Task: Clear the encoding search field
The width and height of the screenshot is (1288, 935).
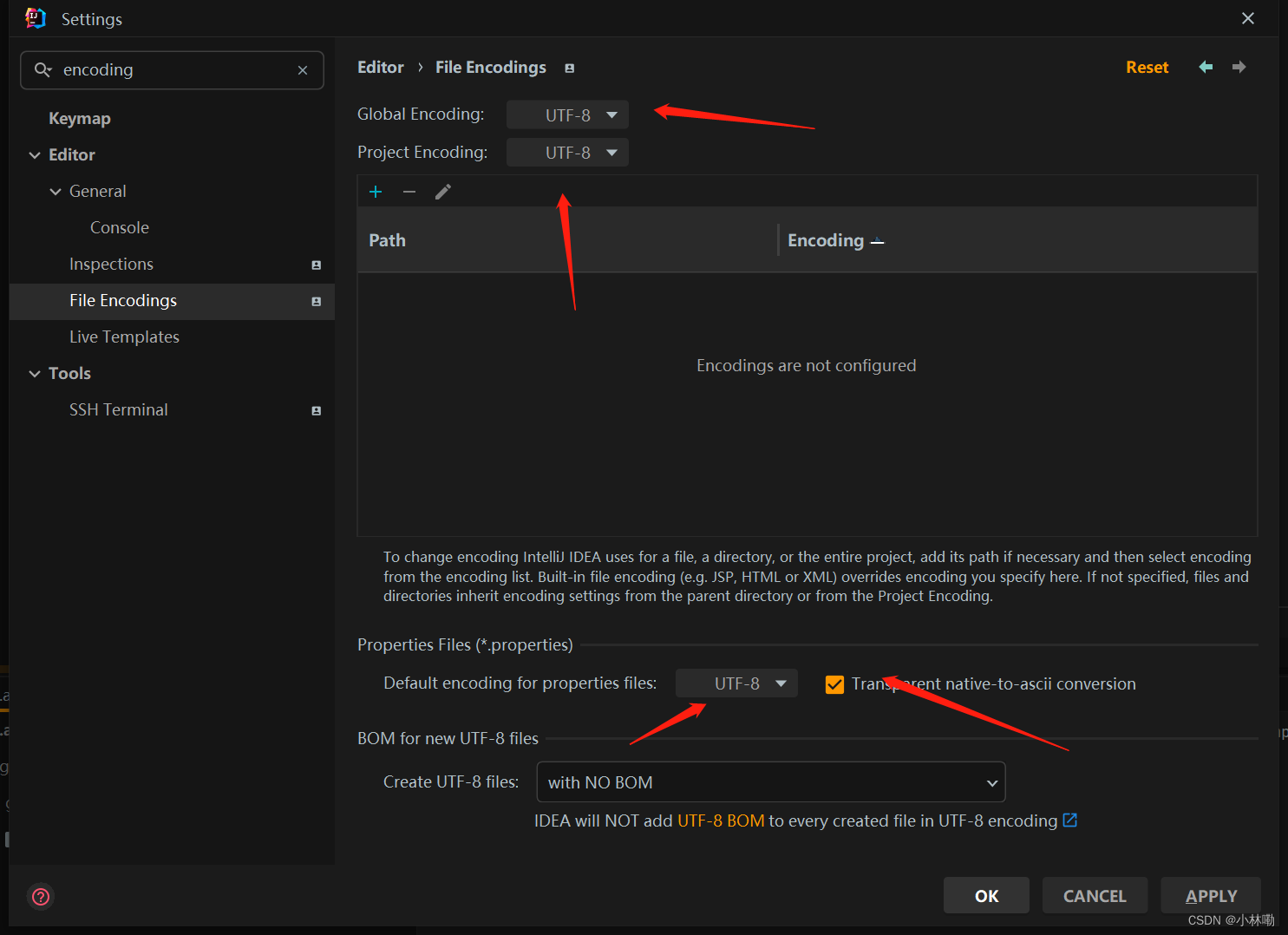Action: (303, 70)
